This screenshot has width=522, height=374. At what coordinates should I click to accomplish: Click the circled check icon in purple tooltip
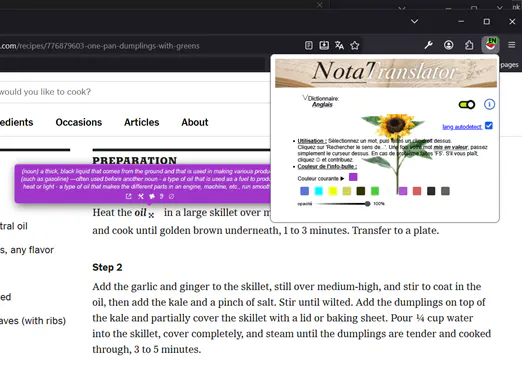coord(171,196)
